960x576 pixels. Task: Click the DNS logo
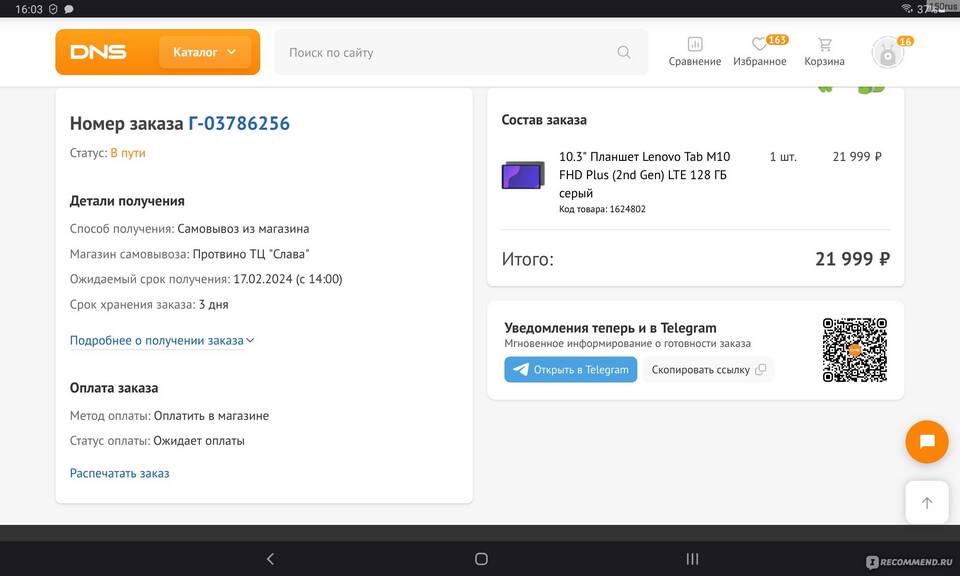pos(98,52)
